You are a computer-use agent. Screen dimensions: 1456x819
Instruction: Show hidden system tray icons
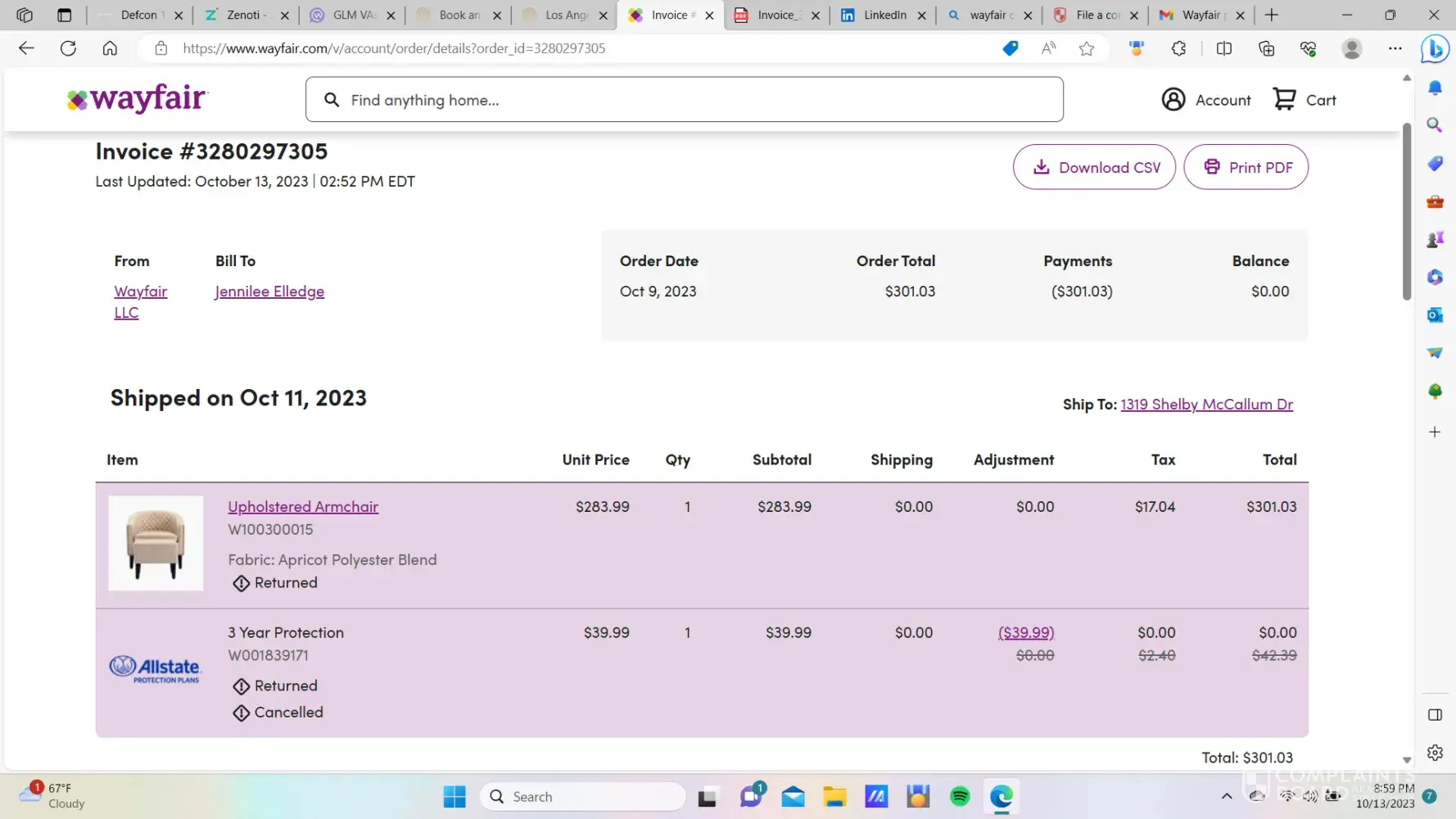(1226, 796)
